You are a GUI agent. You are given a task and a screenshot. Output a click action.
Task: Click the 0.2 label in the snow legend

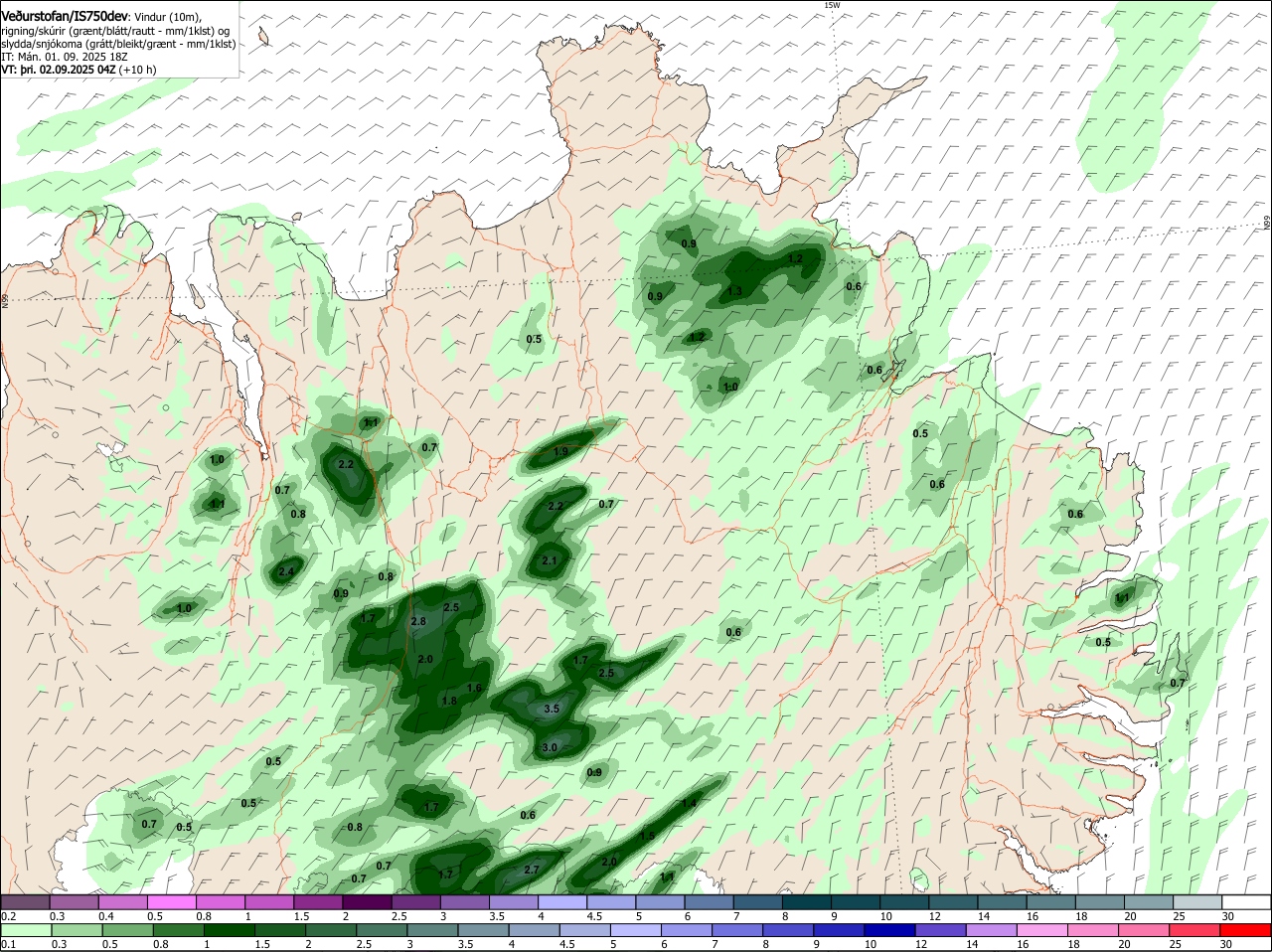point(8,916)
